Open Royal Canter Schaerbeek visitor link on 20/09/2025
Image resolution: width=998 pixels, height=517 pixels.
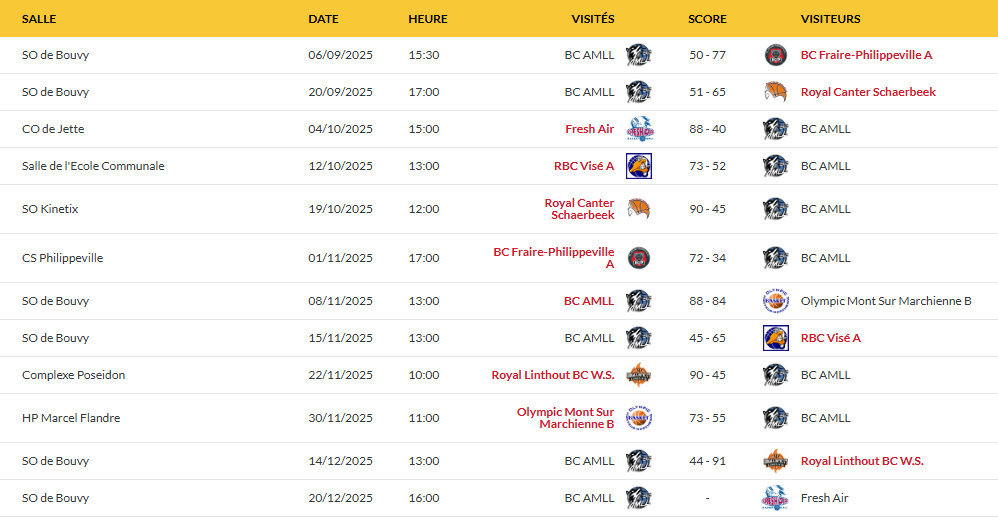(x=868, y=92)
